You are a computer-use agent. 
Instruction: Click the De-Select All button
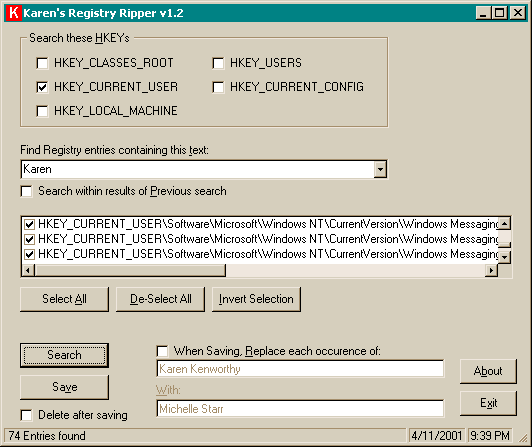pyautogui.click(x=160, y=299)
